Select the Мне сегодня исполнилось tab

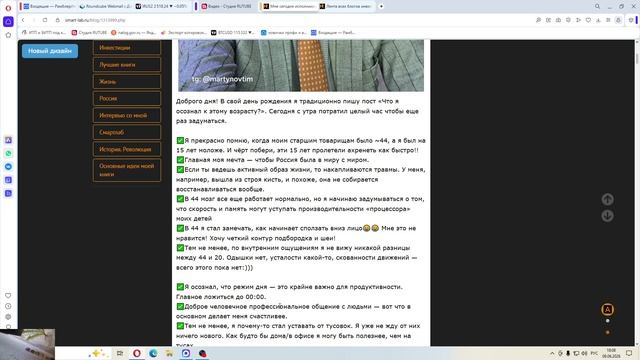point(289,7)
